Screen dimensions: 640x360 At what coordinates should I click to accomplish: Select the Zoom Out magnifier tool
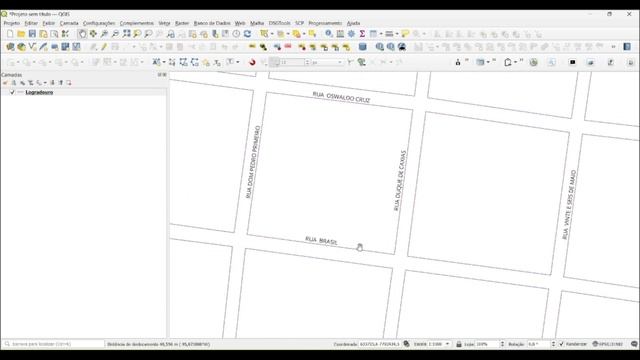pyautogui.click(x=116, y=34)
